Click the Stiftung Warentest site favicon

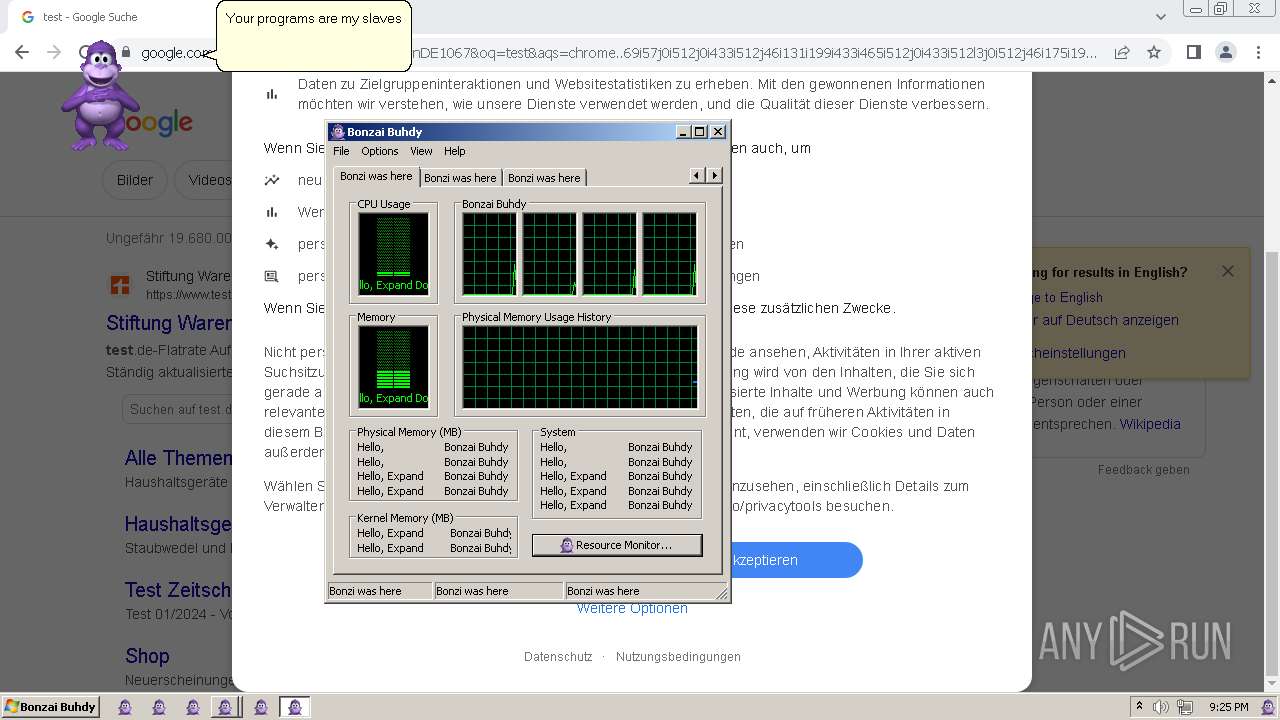click(x=120, y=285)
